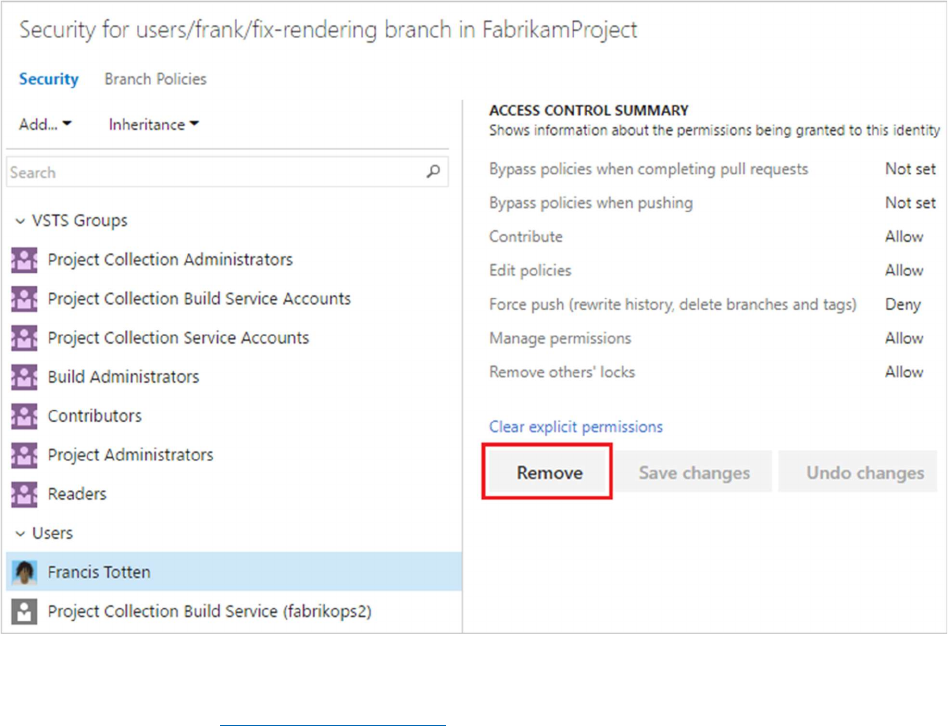This screenshot has height=726, width=948.
Task: Click the Build Administrators group icon
Action: 24,377
